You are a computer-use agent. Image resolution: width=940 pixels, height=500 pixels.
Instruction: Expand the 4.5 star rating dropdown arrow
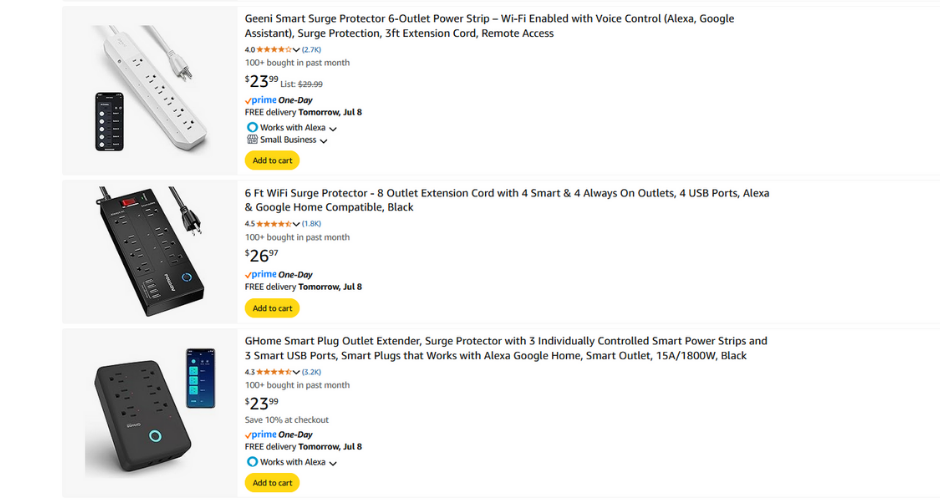pos(296,224)
